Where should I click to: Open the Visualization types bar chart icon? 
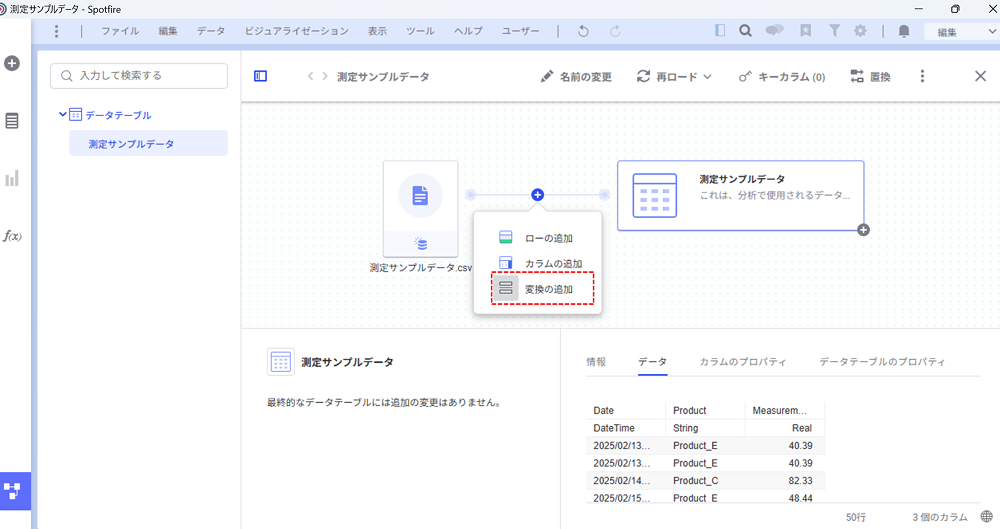[12, 179]
